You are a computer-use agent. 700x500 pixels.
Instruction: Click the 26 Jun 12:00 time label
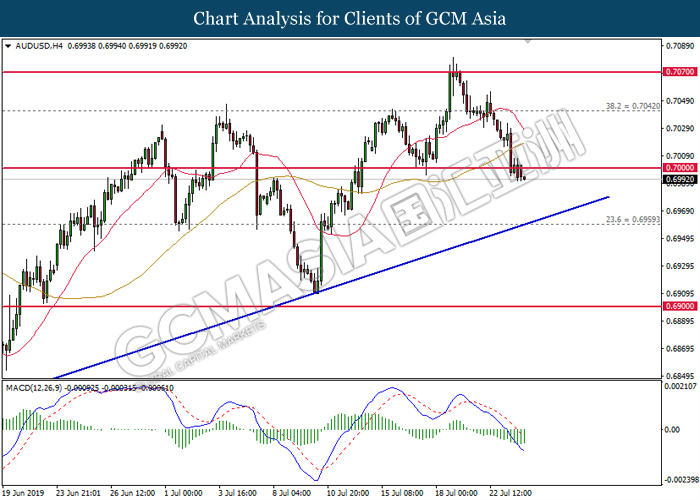point(132,493)
